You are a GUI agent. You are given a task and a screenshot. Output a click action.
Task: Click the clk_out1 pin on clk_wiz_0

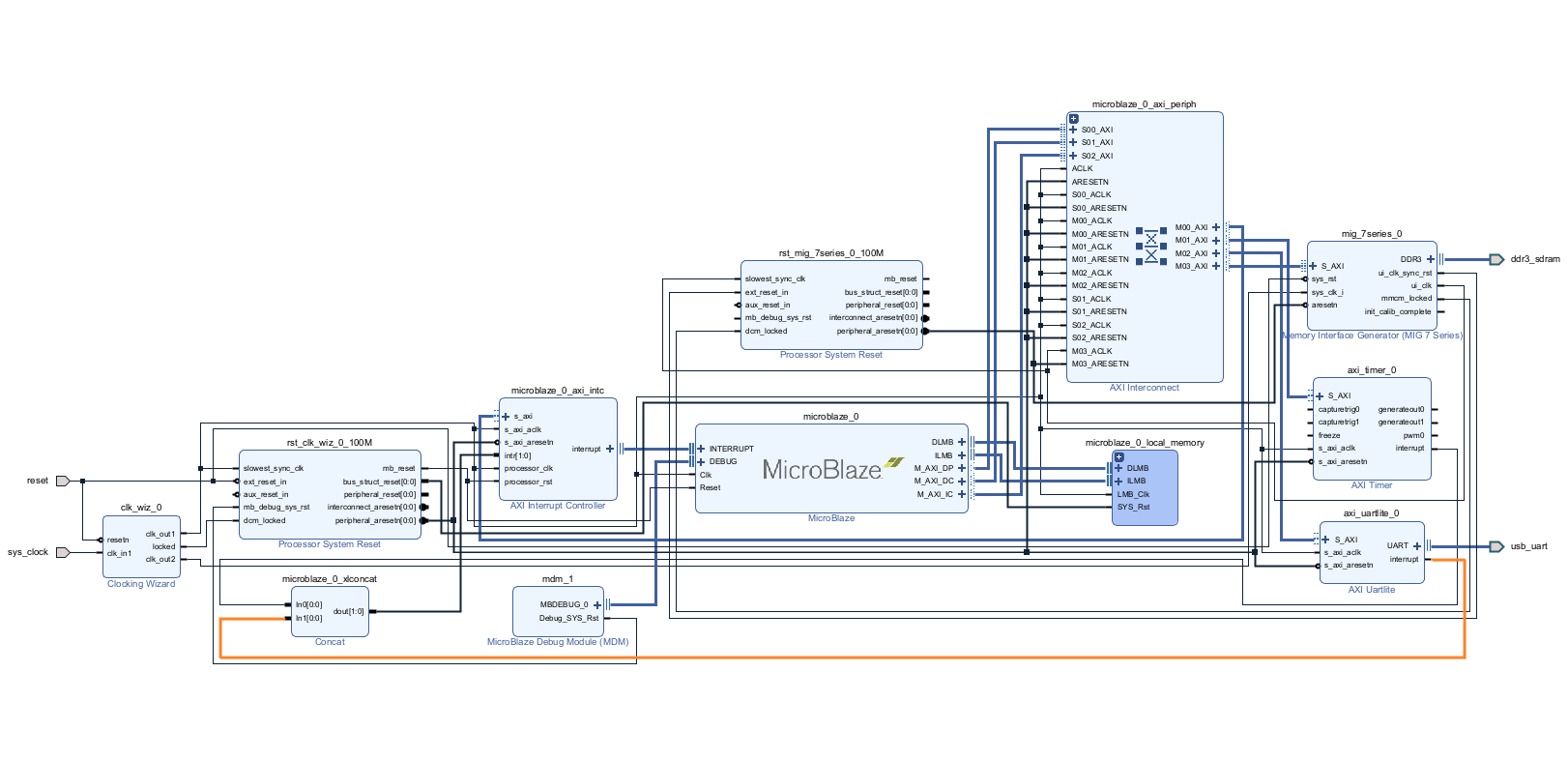point(160,534)
